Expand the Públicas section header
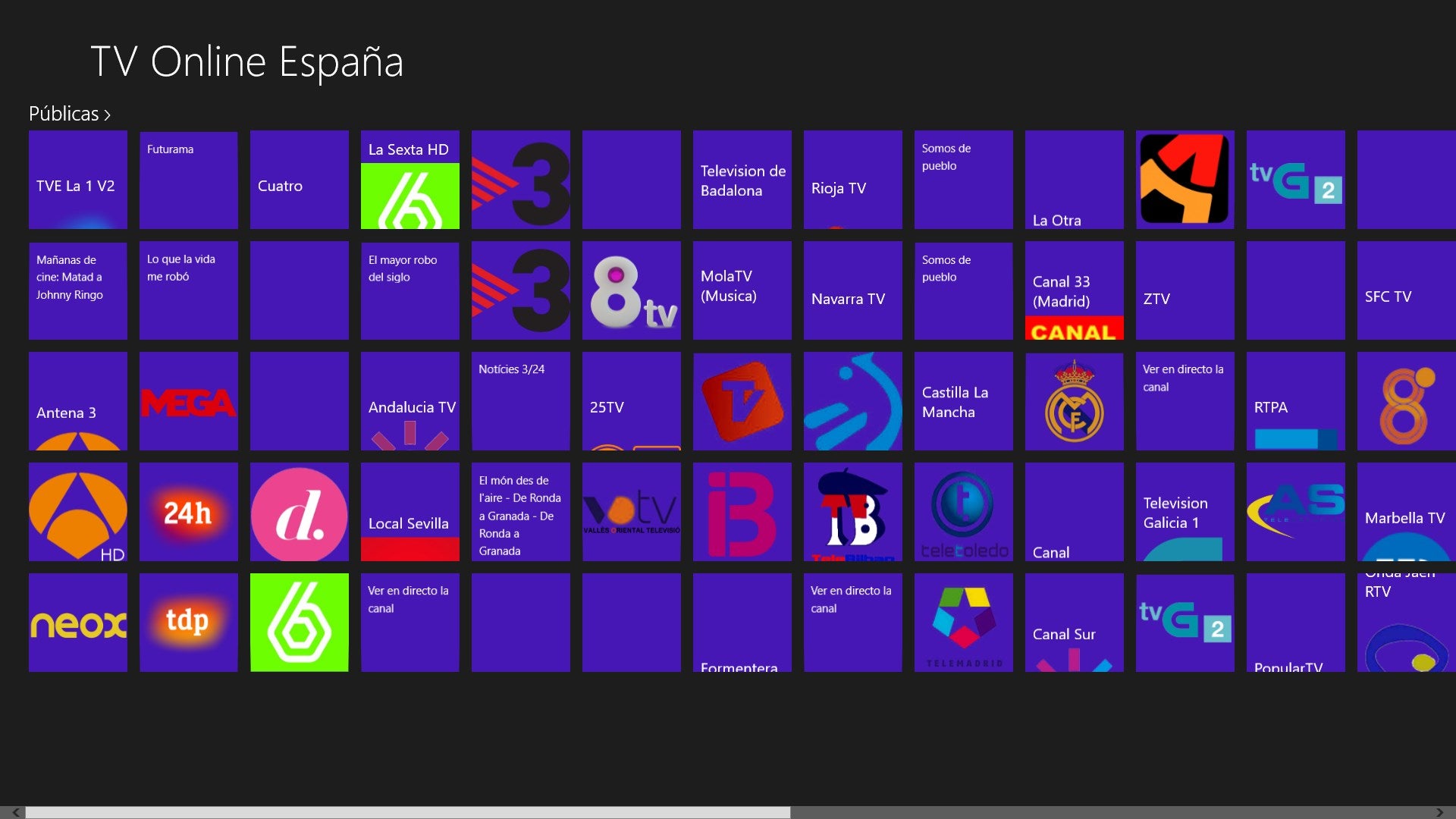The width and height of the screenshot is (1456, 819). pos(70,114)
